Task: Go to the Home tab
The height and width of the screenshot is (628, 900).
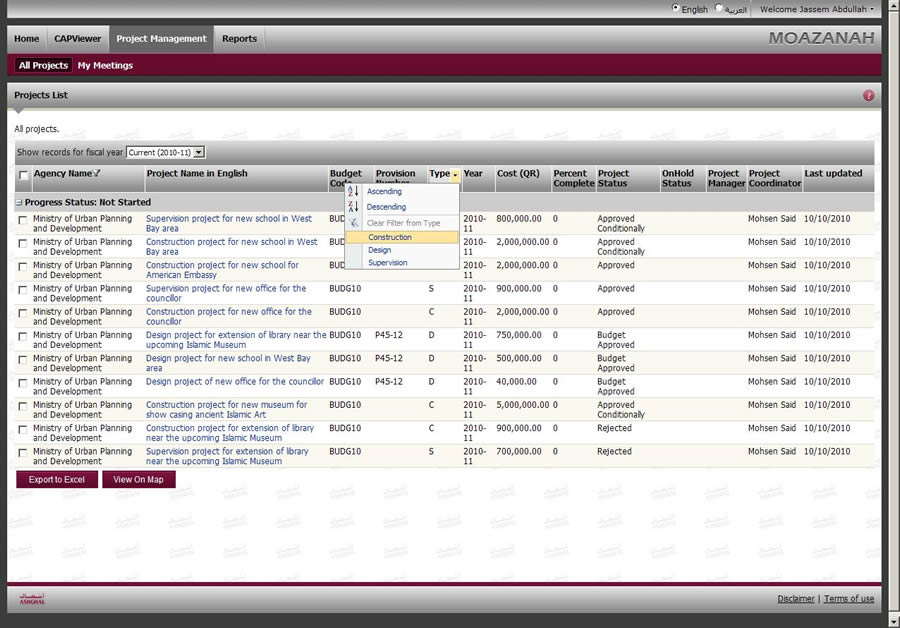Action: tap(26, 38)
